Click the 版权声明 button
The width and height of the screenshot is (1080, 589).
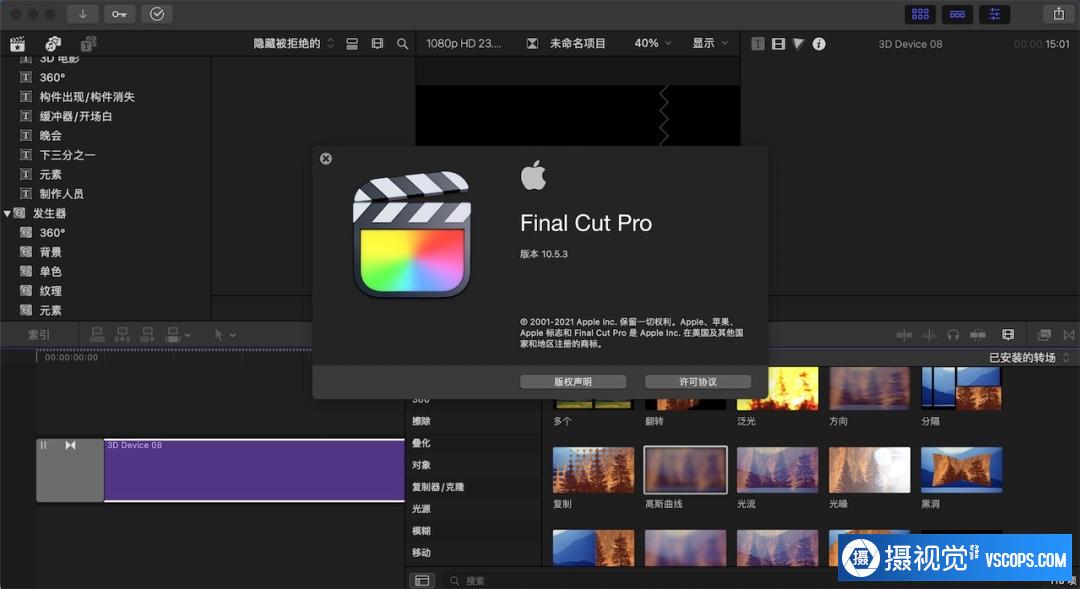coord(573,382)
